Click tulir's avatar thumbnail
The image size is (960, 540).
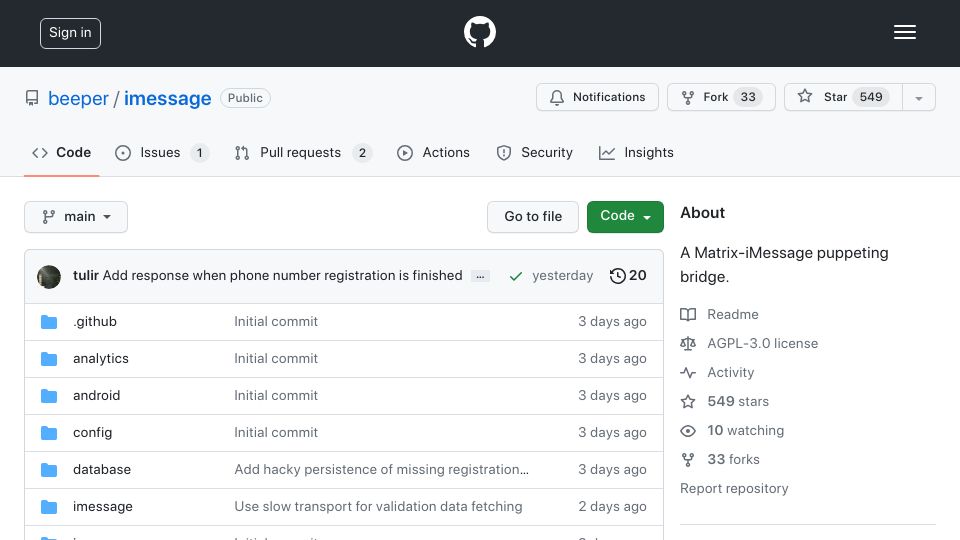49,277
